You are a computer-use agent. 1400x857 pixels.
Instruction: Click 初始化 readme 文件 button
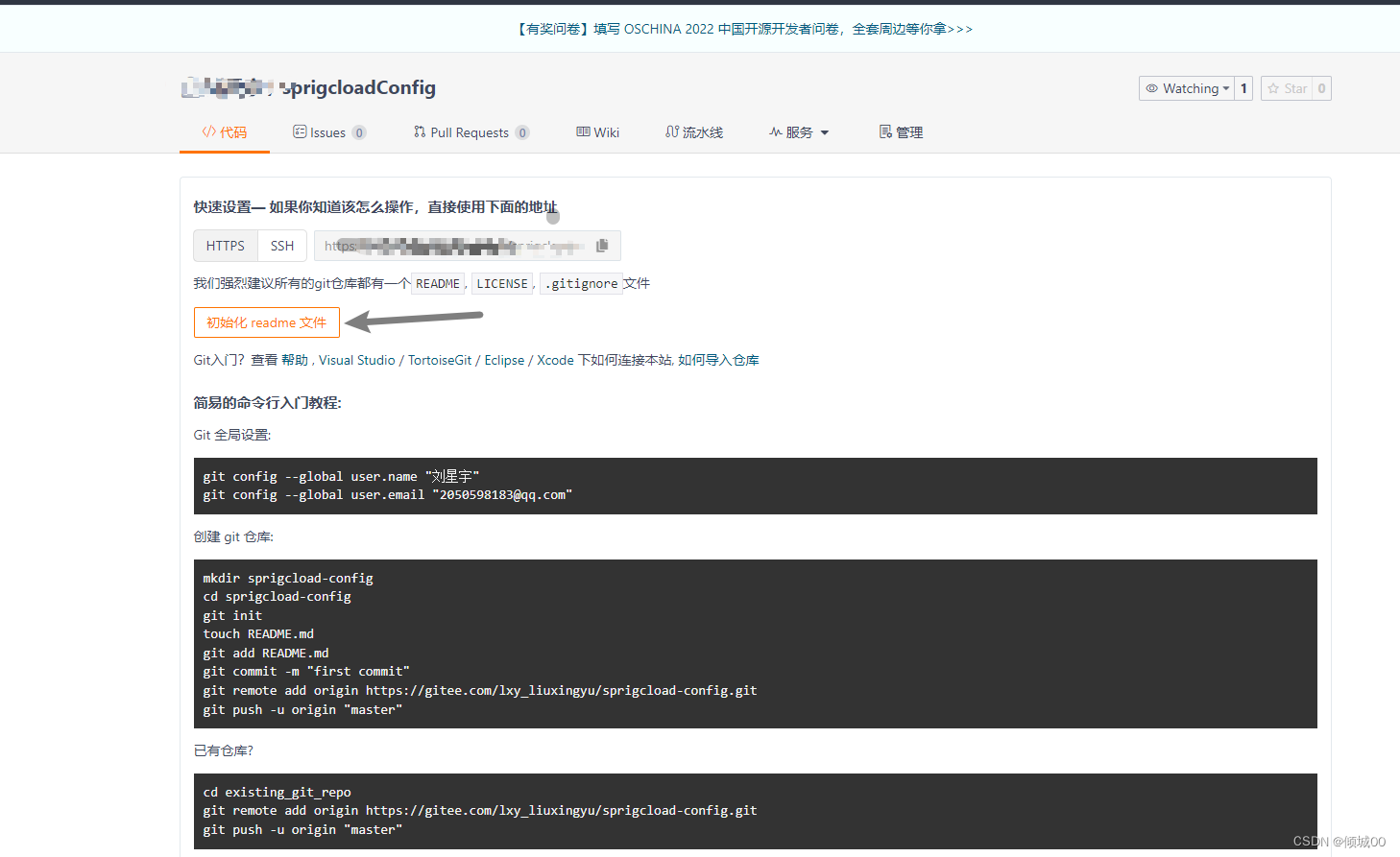coord(267,322)
